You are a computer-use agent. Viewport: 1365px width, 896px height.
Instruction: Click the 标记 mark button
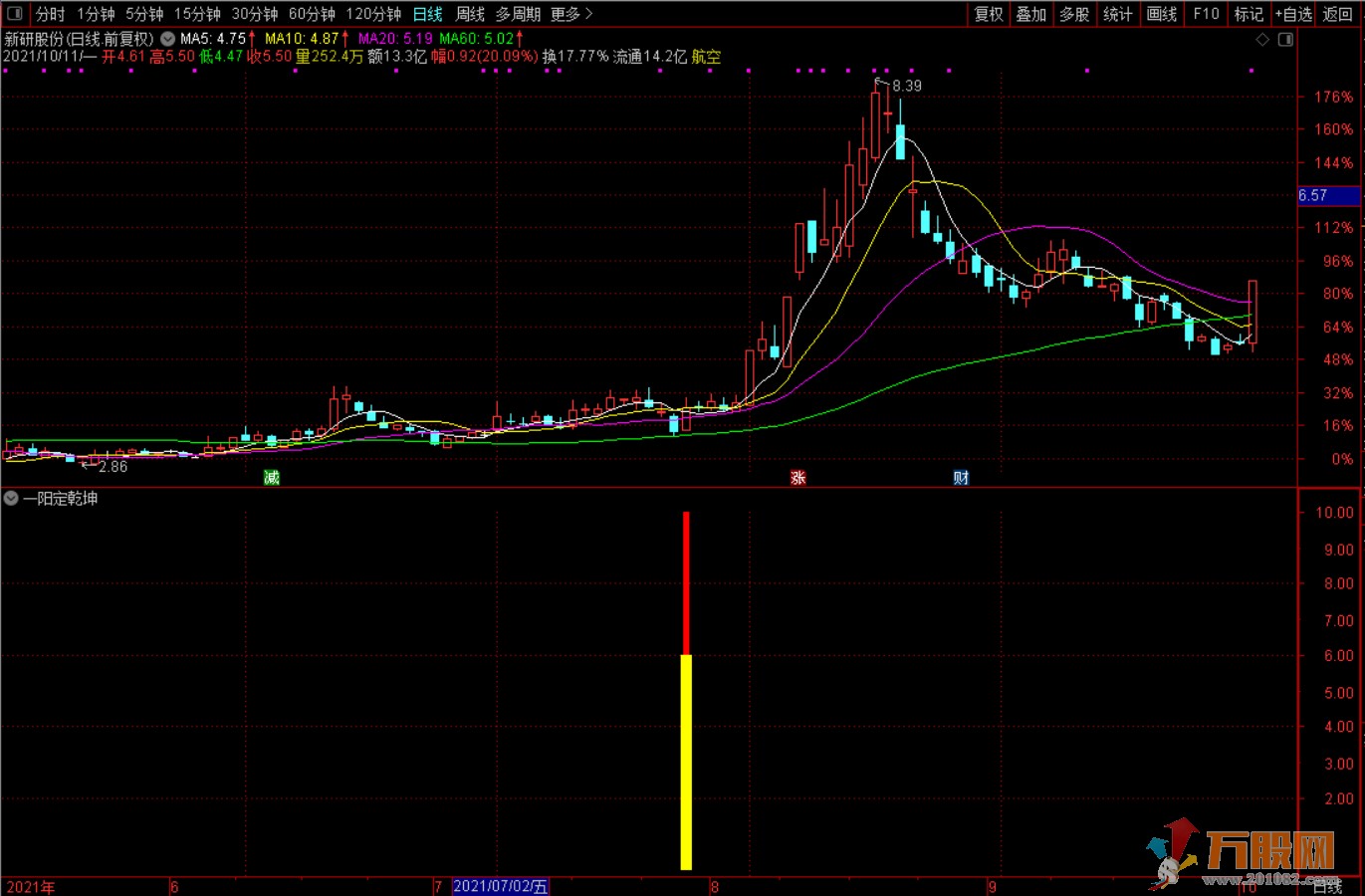1249,14
